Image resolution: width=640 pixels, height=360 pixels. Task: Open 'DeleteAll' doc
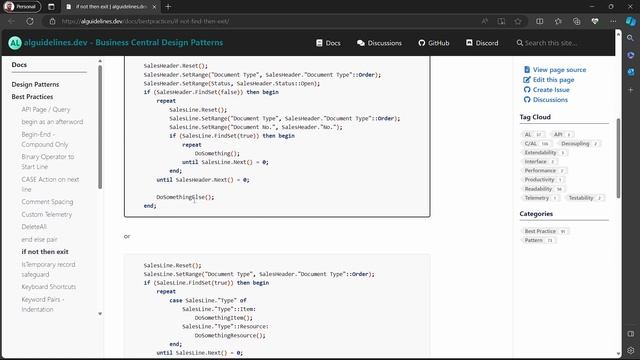pos(34,227)
